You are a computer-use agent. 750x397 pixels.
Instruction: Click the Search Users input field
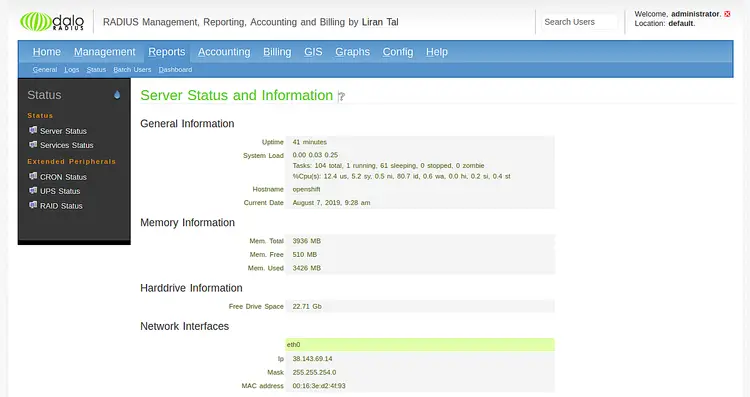click(580, 22)
